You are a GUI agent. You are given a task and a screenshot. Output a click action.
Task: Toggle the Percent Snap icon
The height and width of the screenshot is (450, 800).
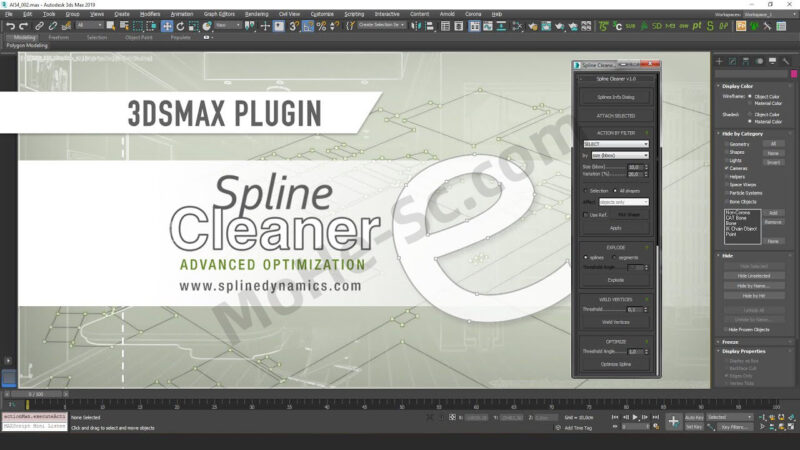tap(321, 26)
